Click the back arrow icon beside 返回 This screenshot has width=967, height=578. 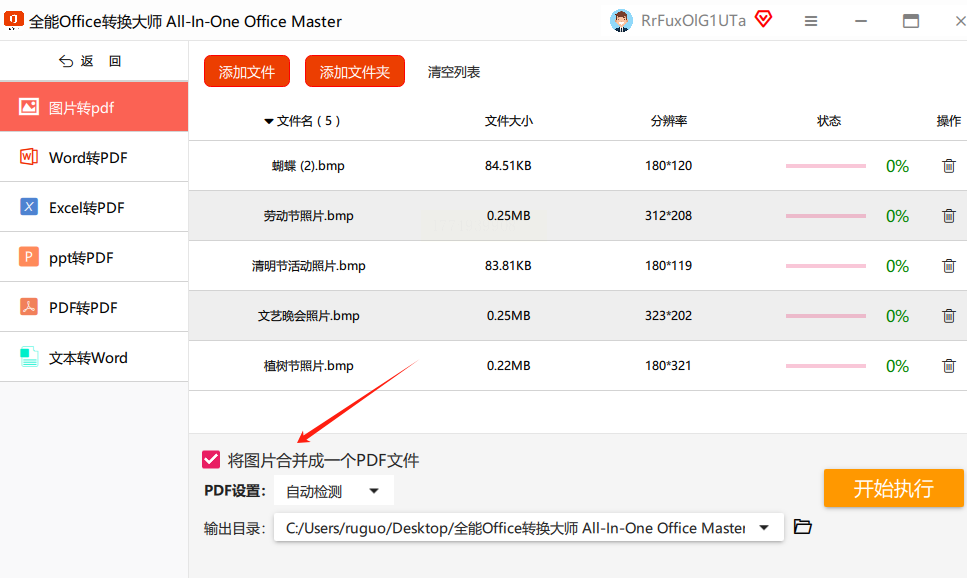click(x=66, y=61)
